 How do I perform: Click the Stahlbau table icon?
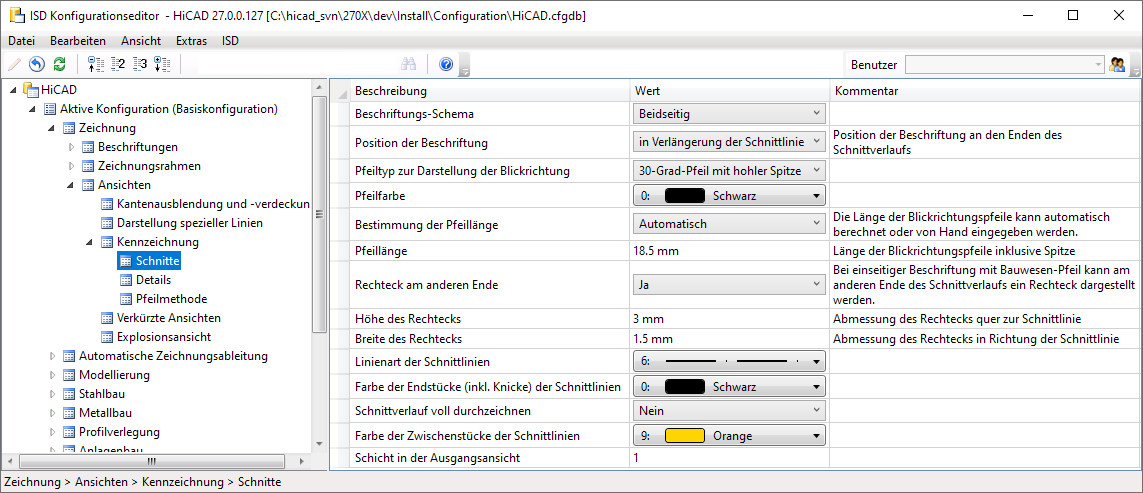(x=69, y=395)
